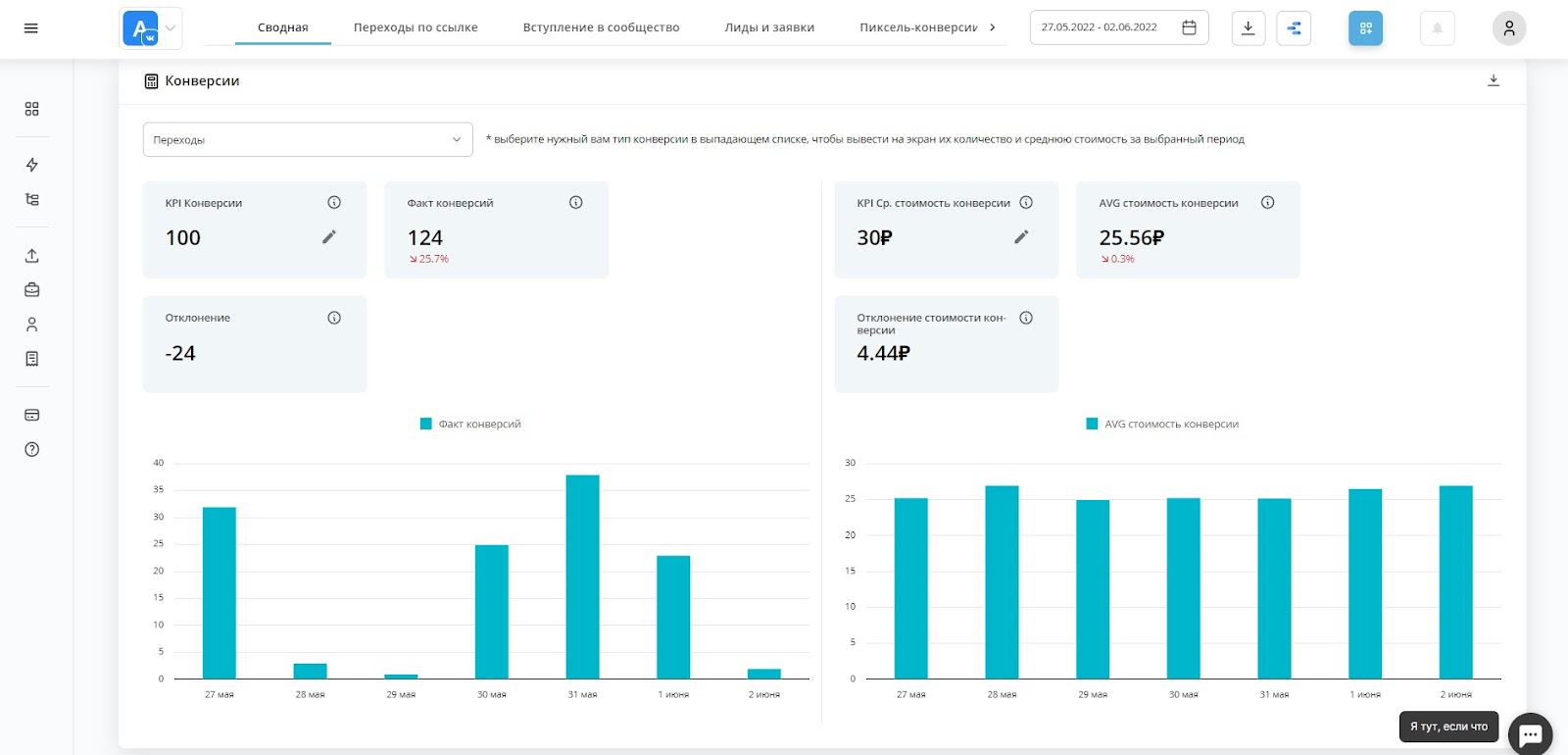Click the lightning bolt sidebar icon

click(x=31, y=165)
